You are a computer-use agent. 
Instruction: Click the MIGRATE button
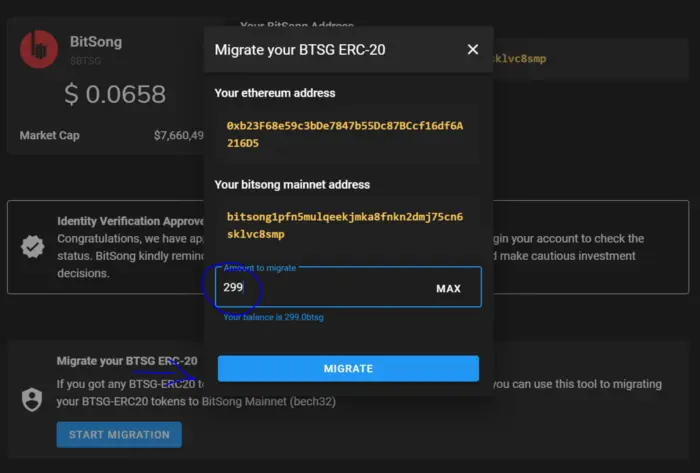348,369
